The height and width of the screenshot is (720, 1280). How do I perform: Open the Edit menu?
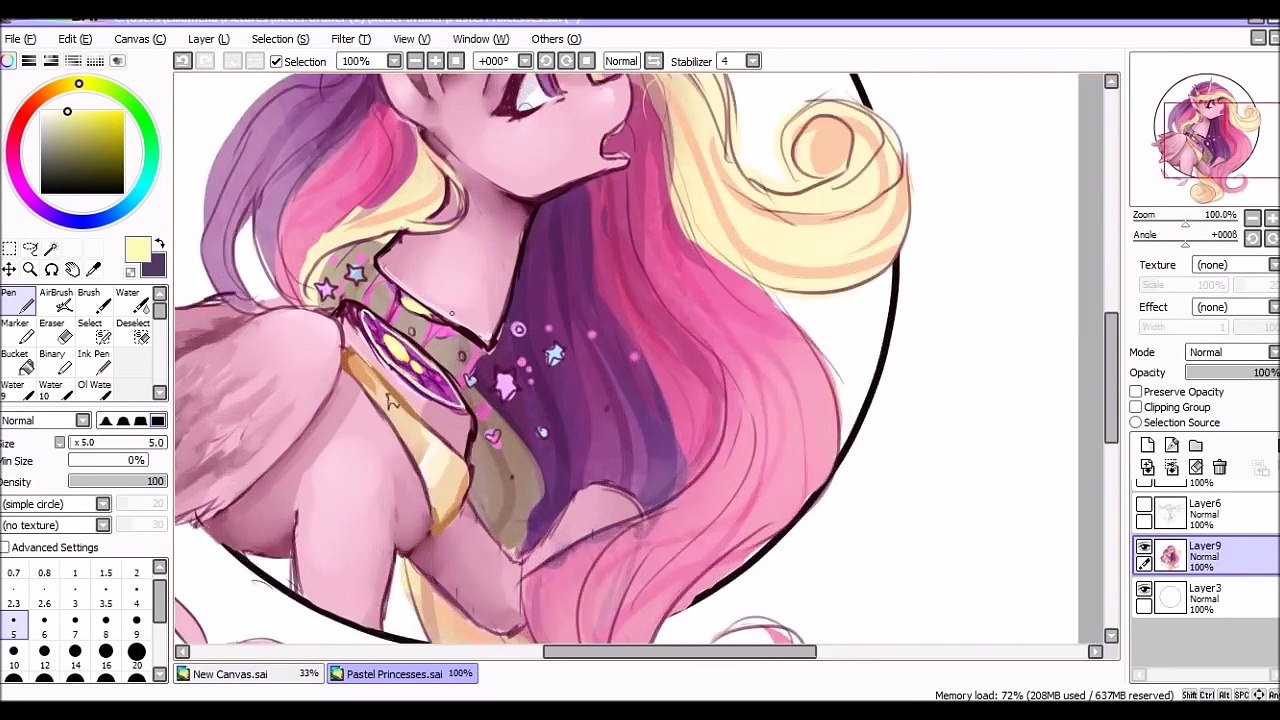tap(75, 39)
